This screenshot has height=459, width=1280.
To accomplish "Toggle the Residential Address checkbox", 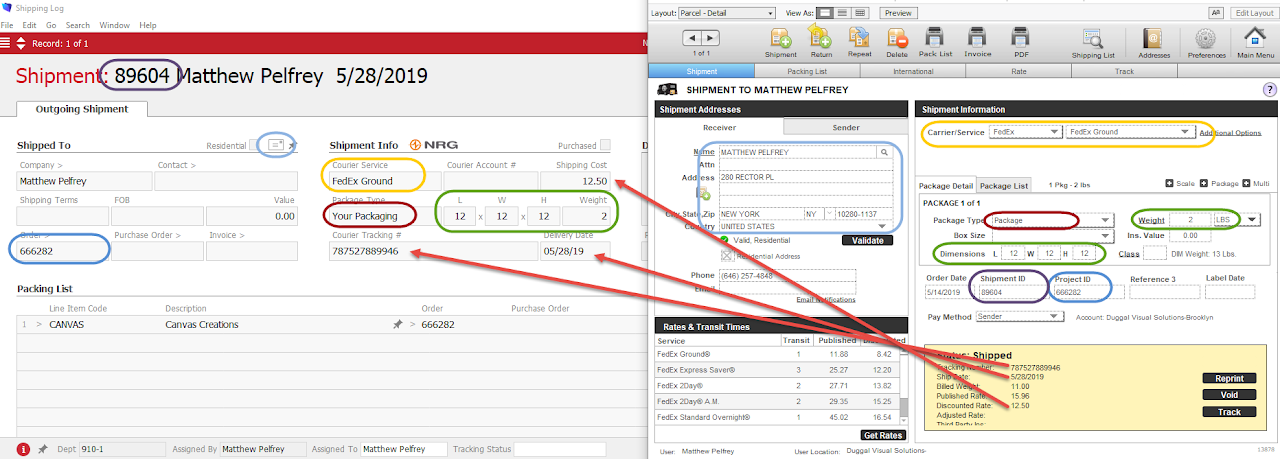I will (725, 255).
